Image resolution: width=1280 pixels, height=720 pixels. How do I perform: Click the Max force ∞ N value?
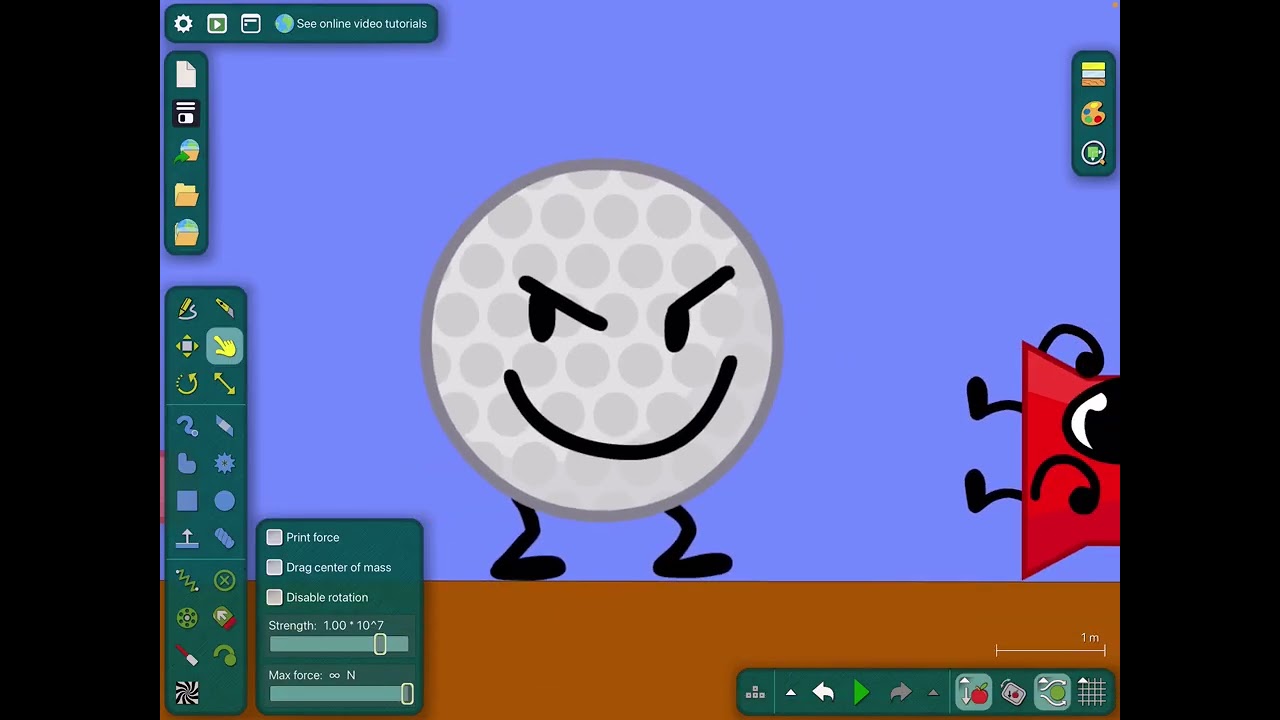point(342,675)
